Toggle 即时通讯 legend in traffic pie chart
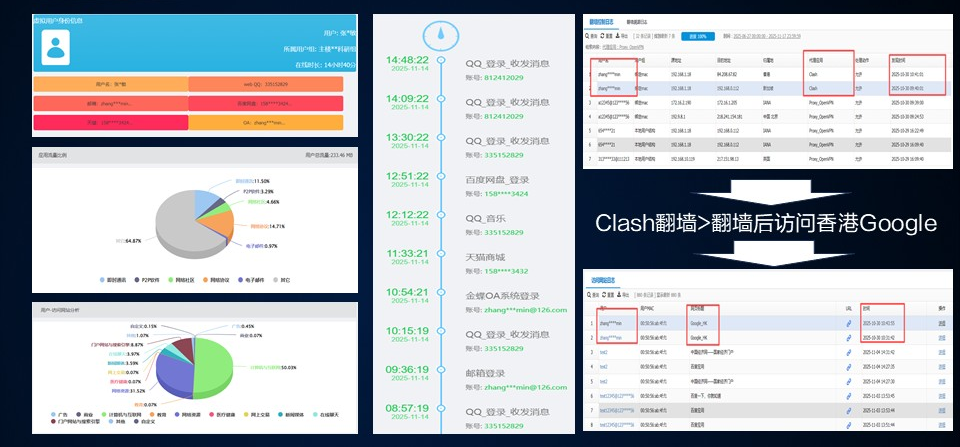 pos(113,280)
